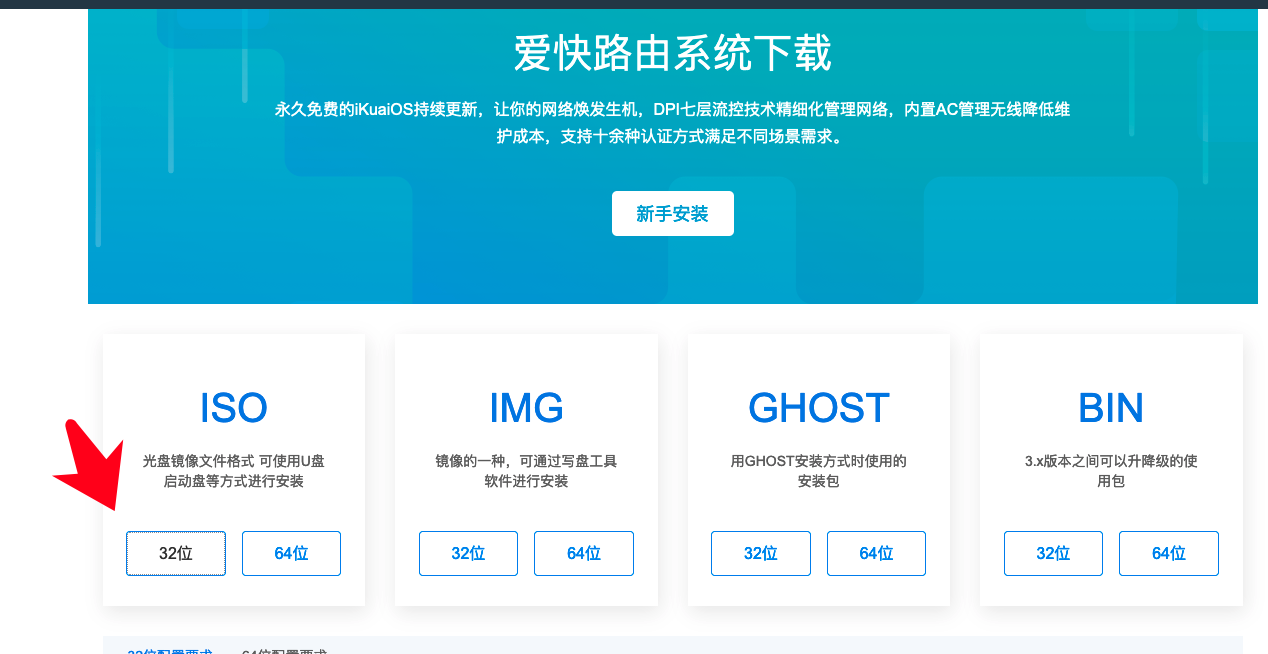Screen dimensions: 1268x654
Task: Click the ISO card heading
Action: coord(234,408)
